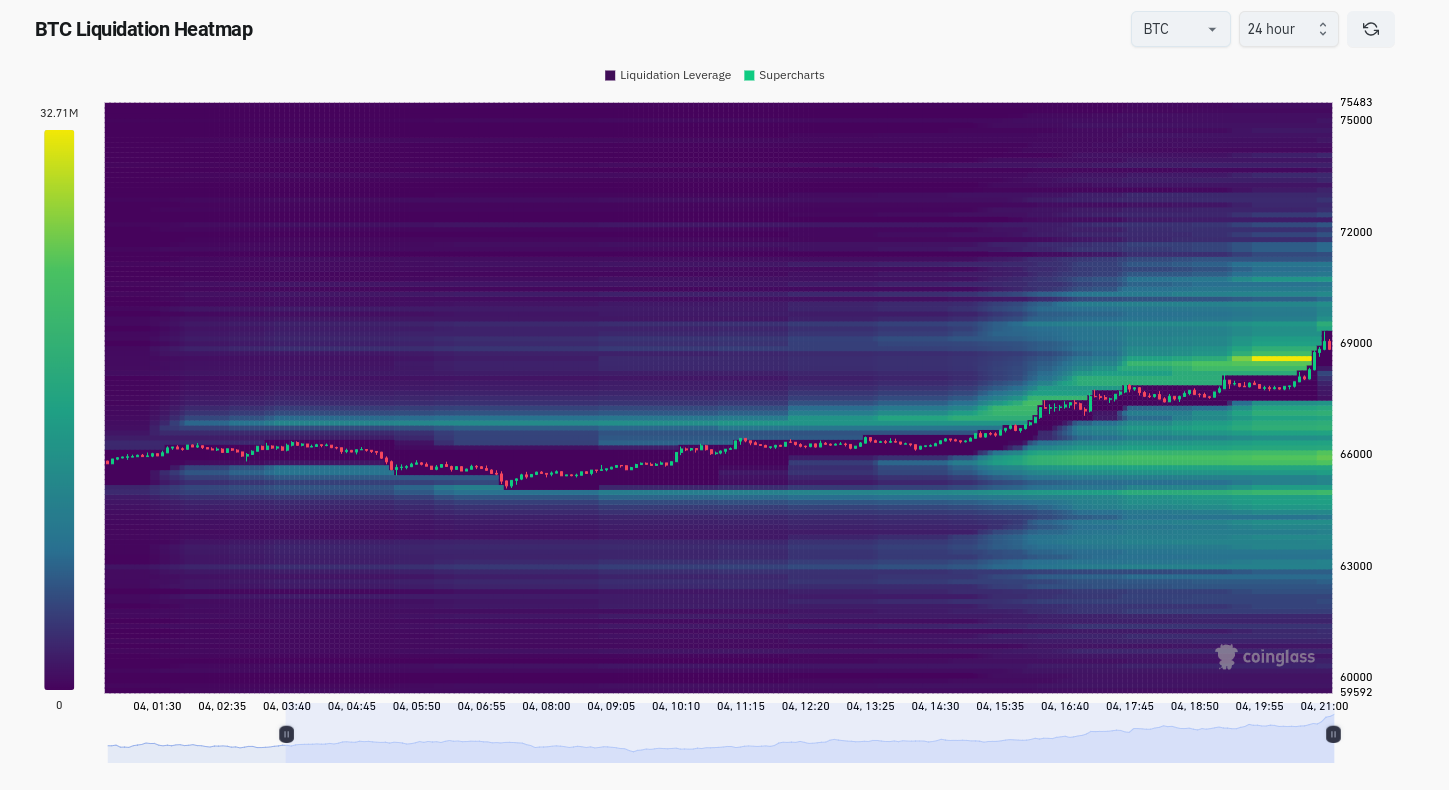Click the 75000 price axis label

pyautogui.click(x=1356, y=120)
